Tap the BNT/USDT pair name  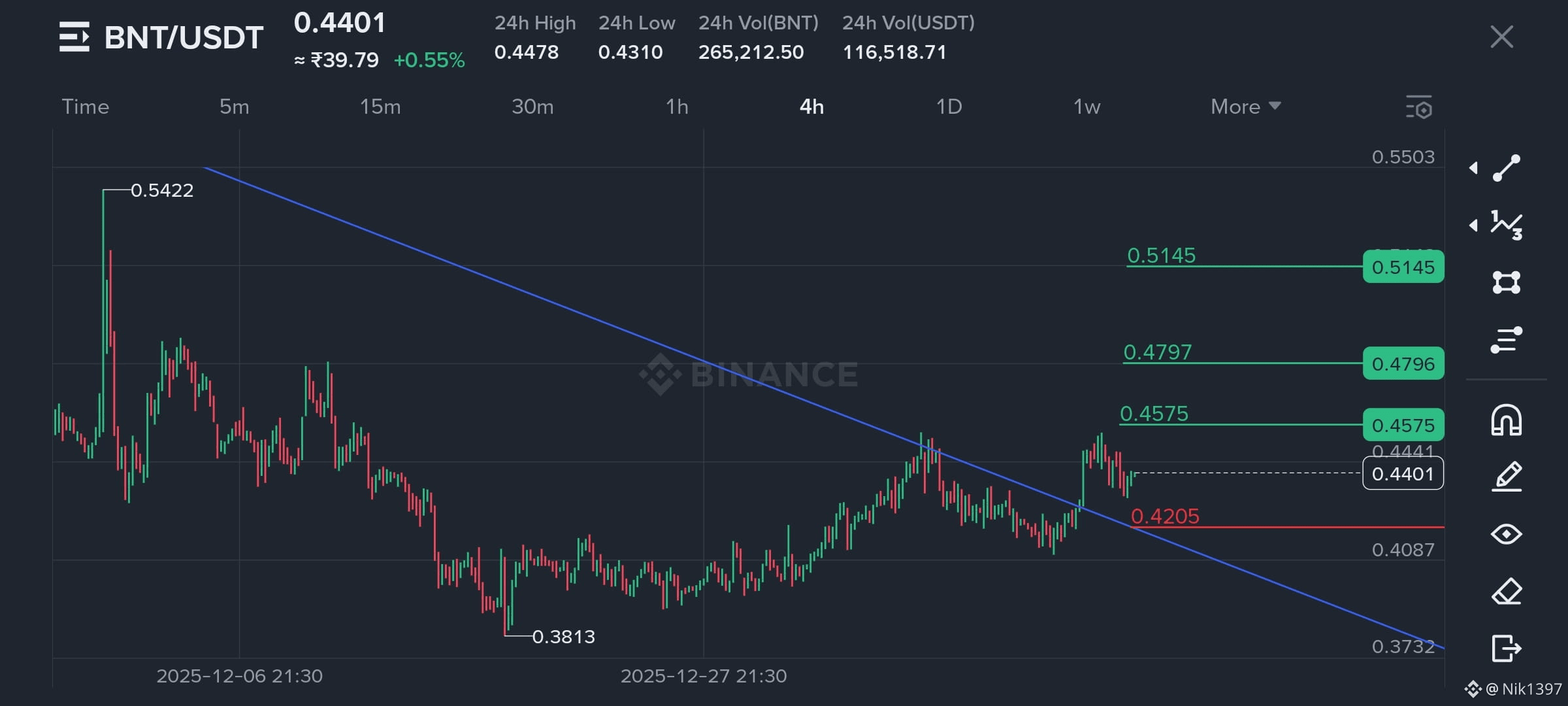coord(184,37)
